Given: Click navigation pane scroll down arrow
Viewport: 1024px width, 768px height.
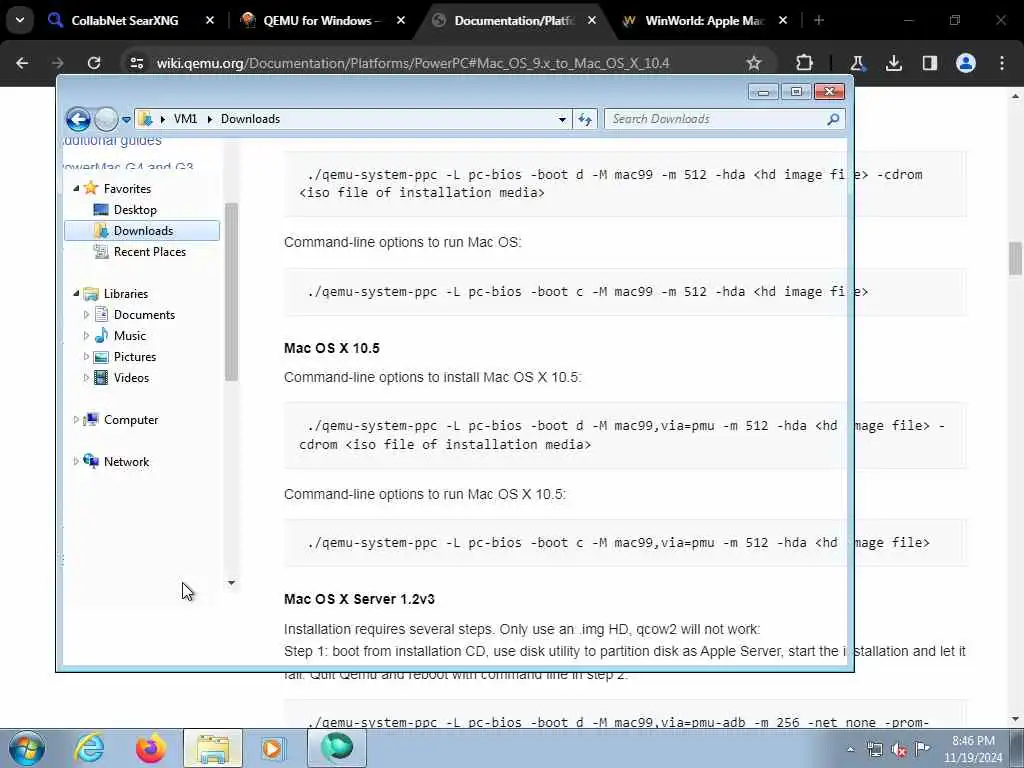Looking at the screenshot, I should 231,583.
